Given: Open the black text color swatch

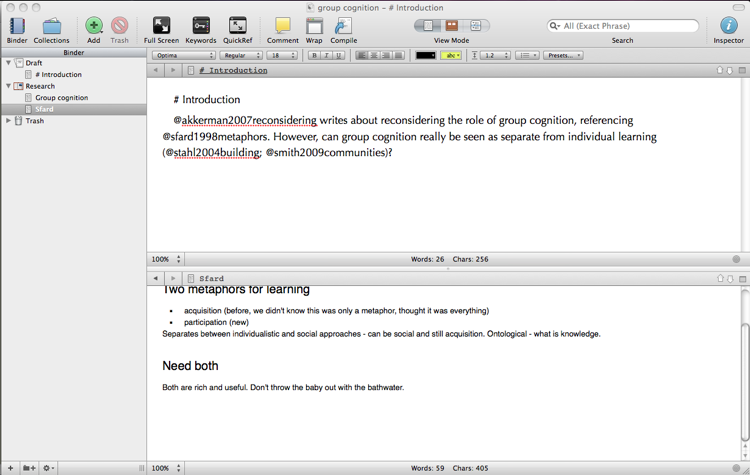Looking at the screenshot, I should point(425,55).
